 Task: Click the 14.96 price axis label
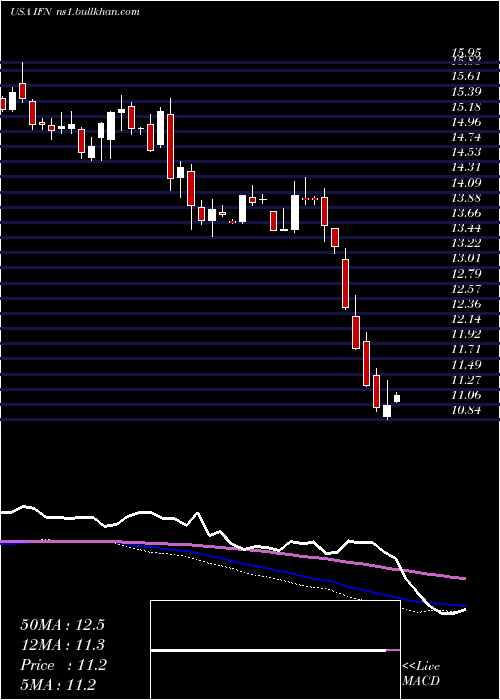pyautogui.click(x=466, y=122)
